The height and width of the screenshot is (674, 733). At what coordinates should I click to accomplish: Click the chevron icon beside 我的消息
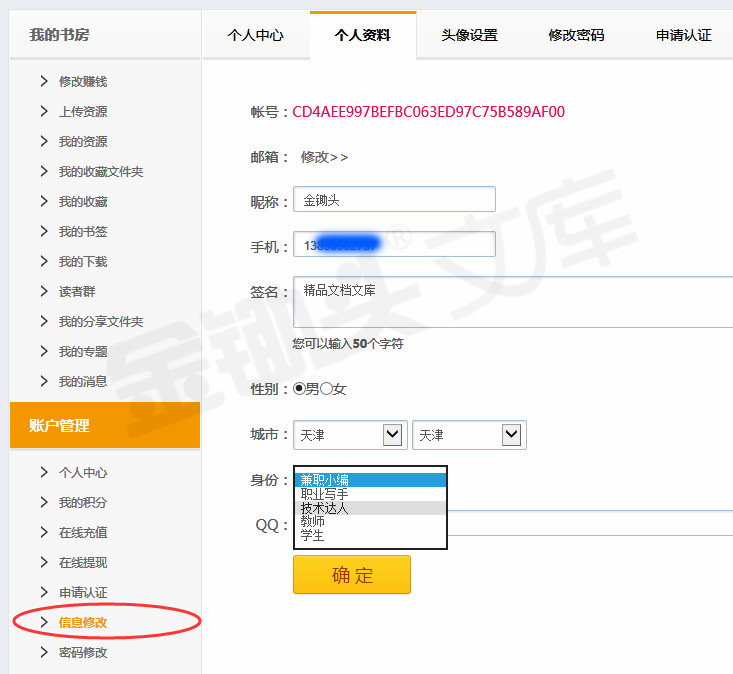pos(44,381)
